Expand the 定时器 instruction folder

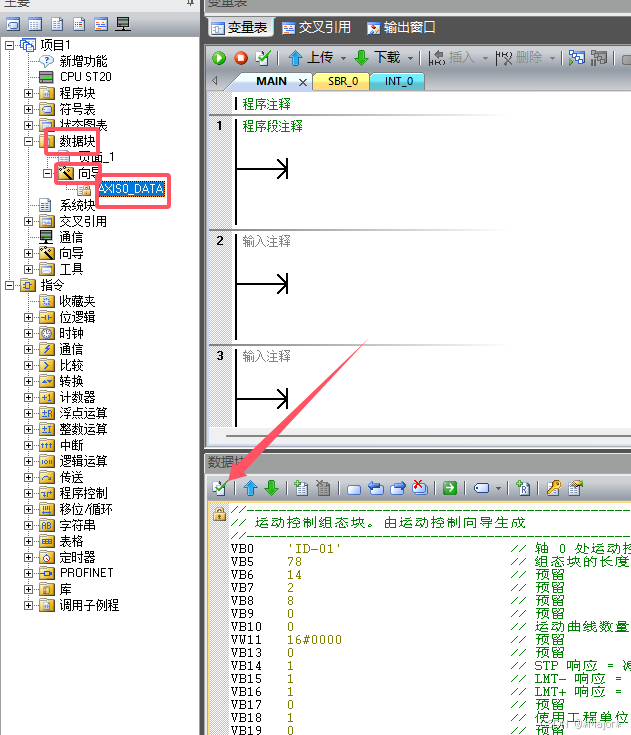[x=29, y=557]
